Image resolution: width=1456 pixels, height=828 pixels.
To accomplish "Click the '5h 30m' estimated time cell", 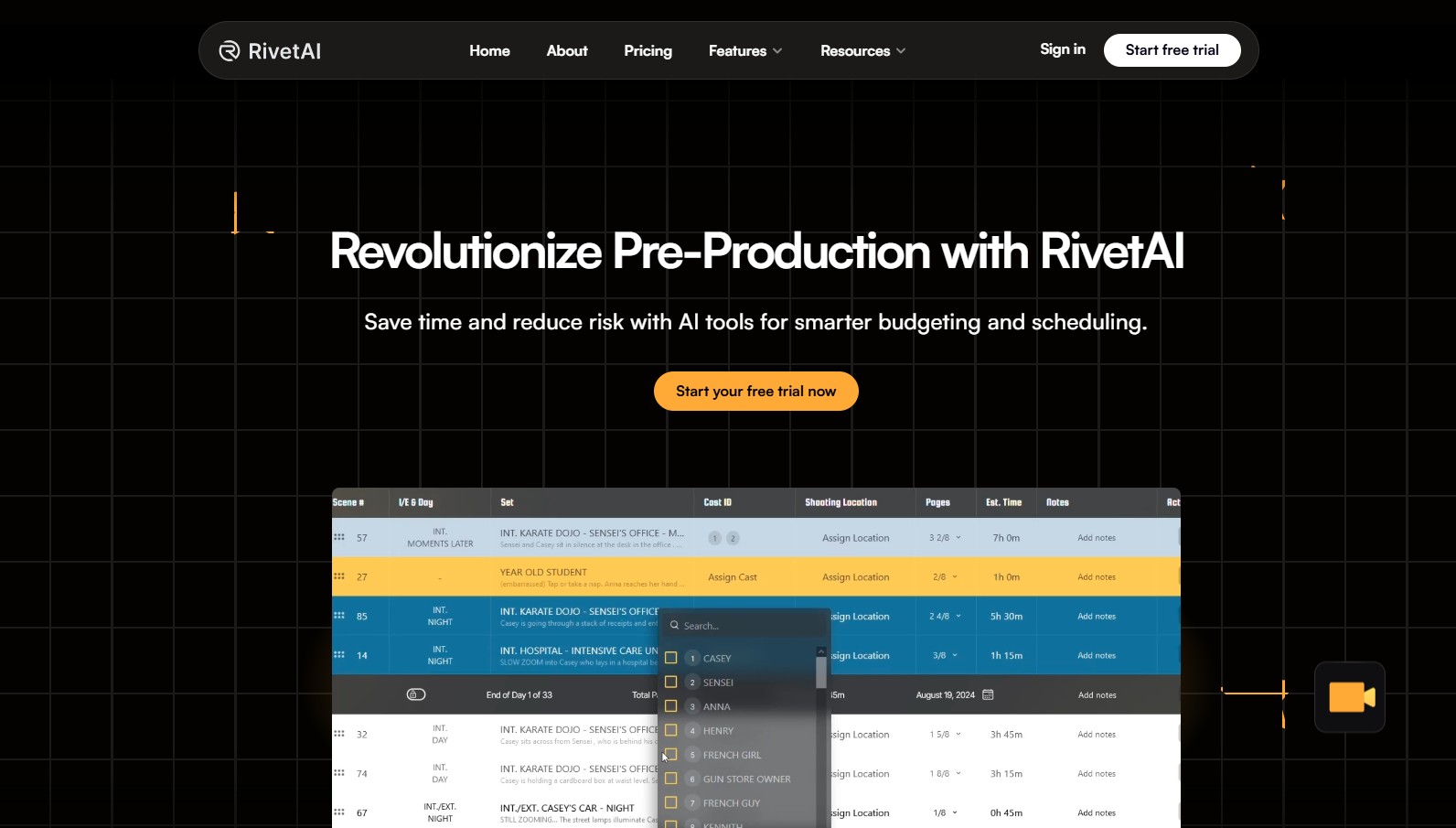I will 1006,617.
